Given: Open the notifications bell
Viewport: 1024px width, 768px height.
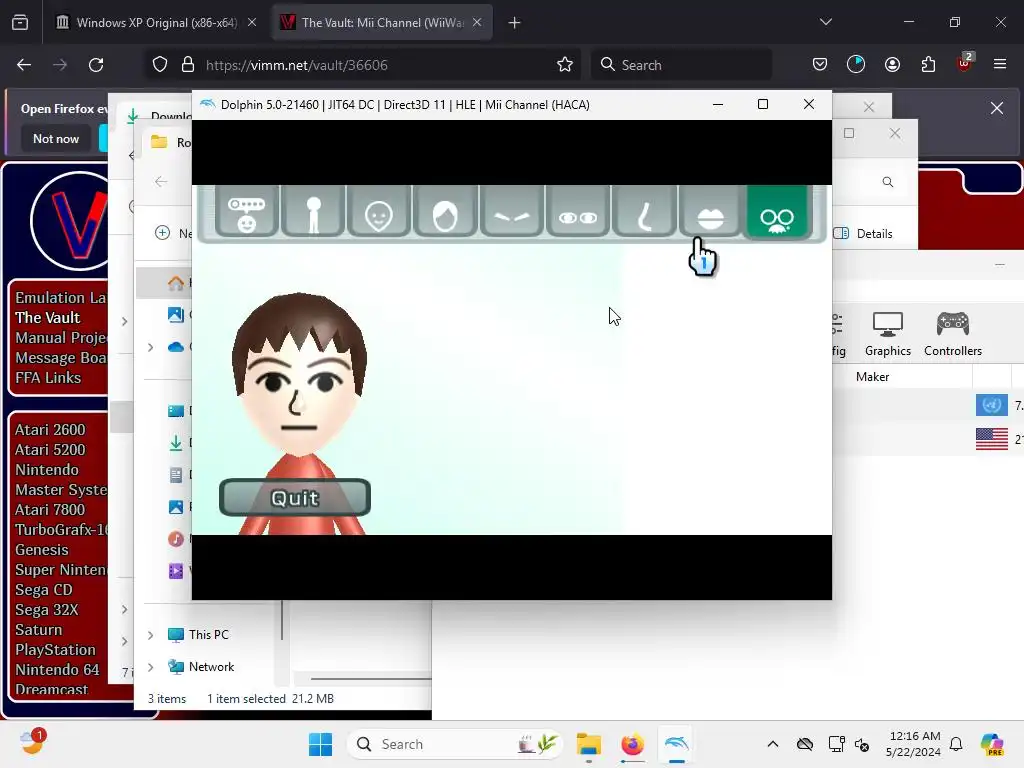Looking at the screenshot, I should (x=956, y=744).
